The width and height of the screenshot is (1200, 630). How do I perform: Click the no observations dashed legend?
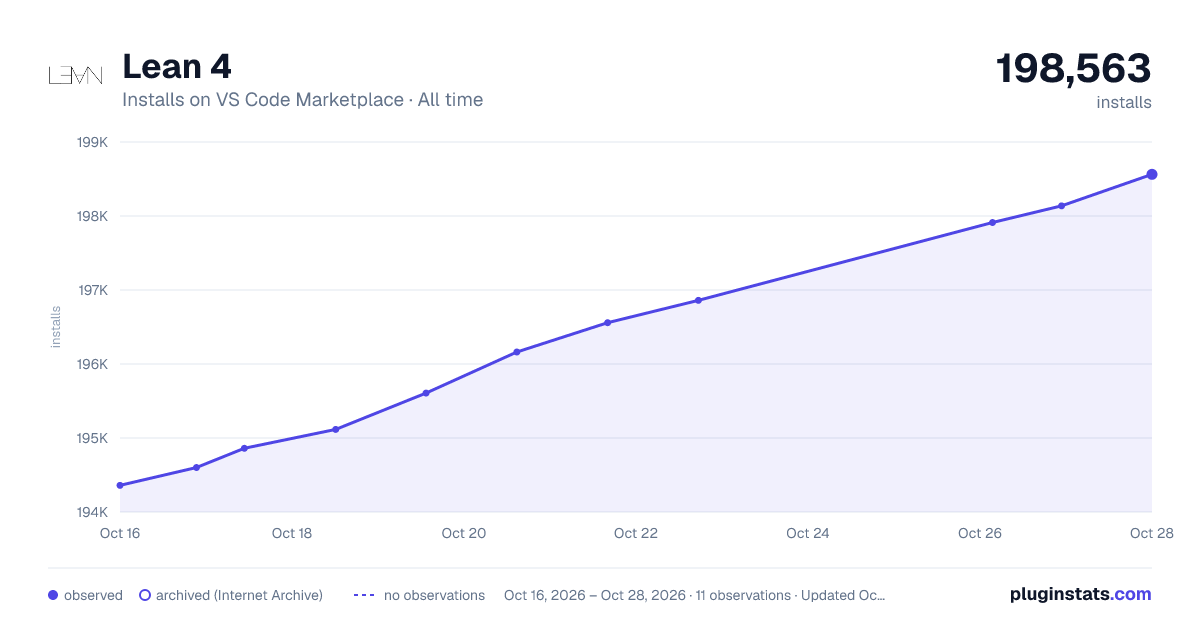point(364,595)
